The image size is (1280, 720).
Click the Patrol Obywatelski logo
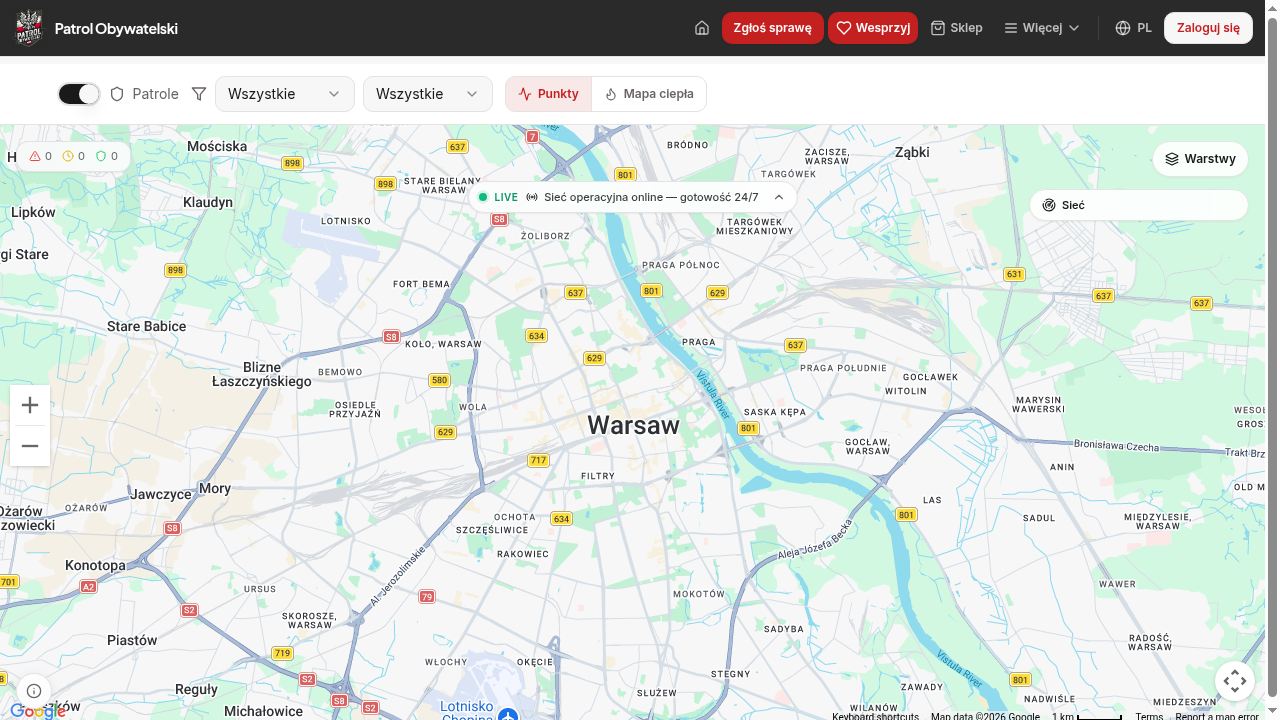click(29, 28)
